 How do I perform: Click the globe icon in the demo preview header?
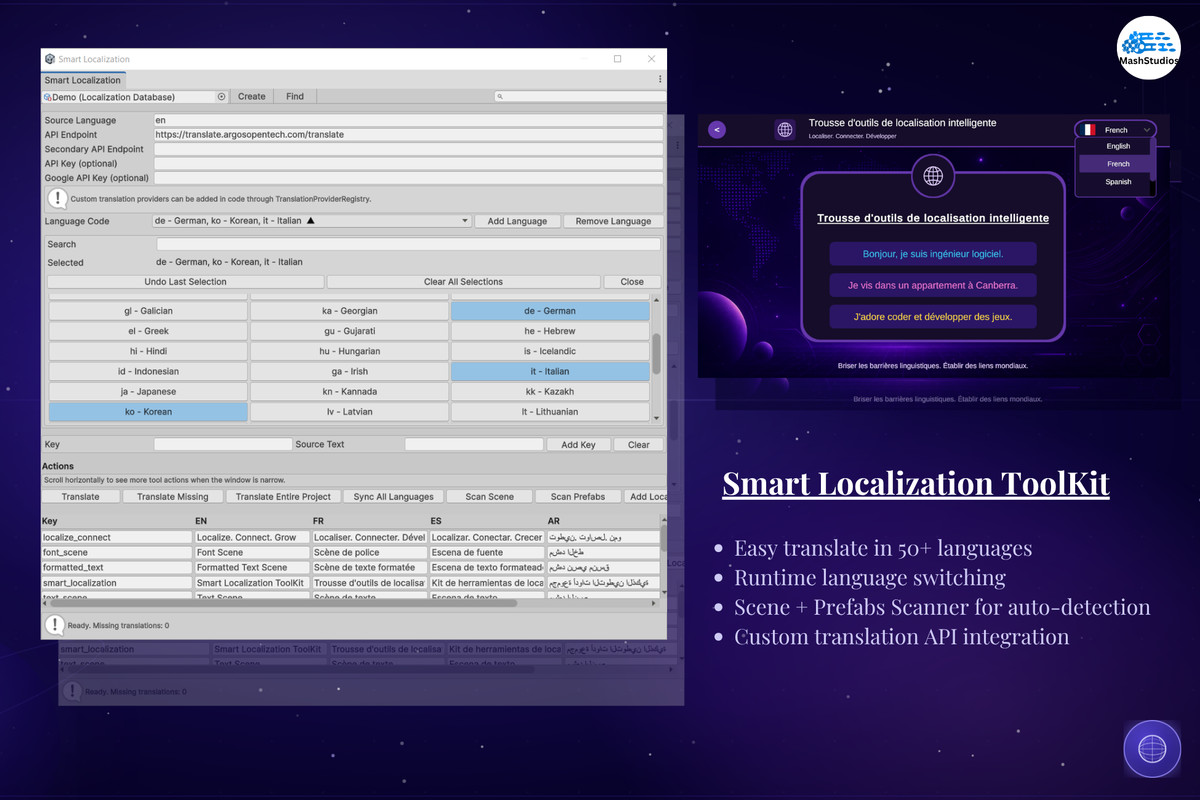(x=785, y=129)
